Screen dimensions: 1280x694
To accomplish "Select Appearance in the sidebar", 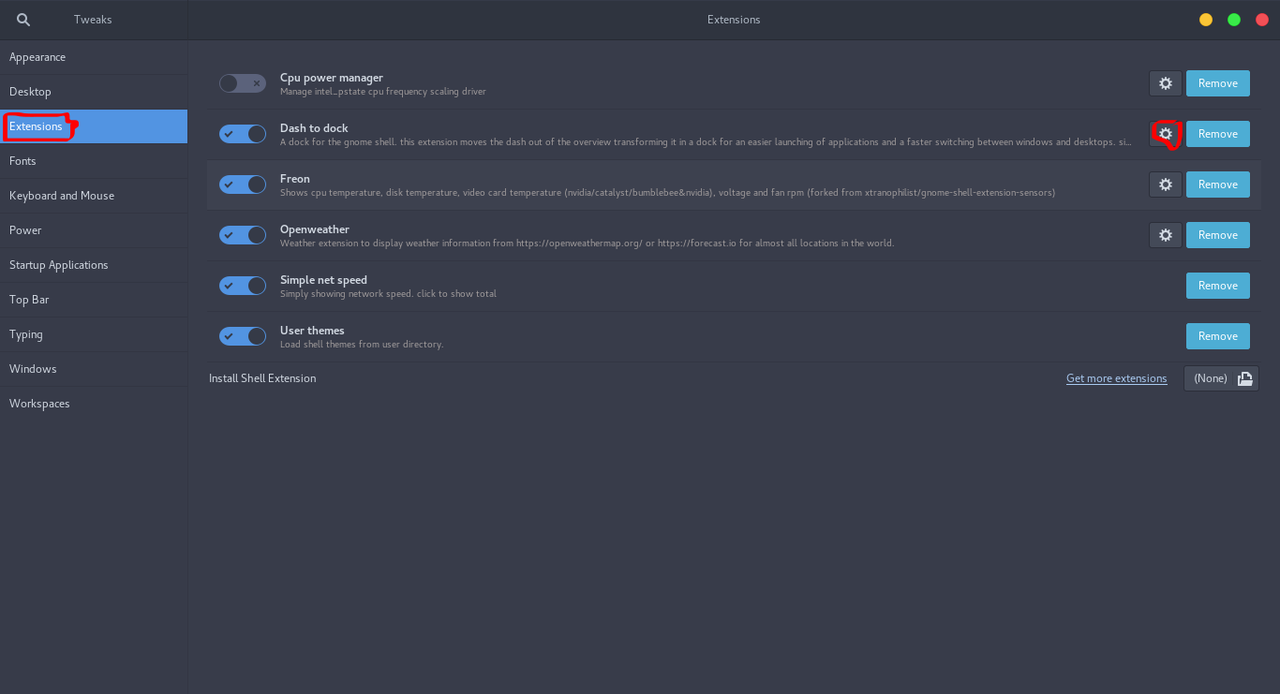I will tap(38, 58).
